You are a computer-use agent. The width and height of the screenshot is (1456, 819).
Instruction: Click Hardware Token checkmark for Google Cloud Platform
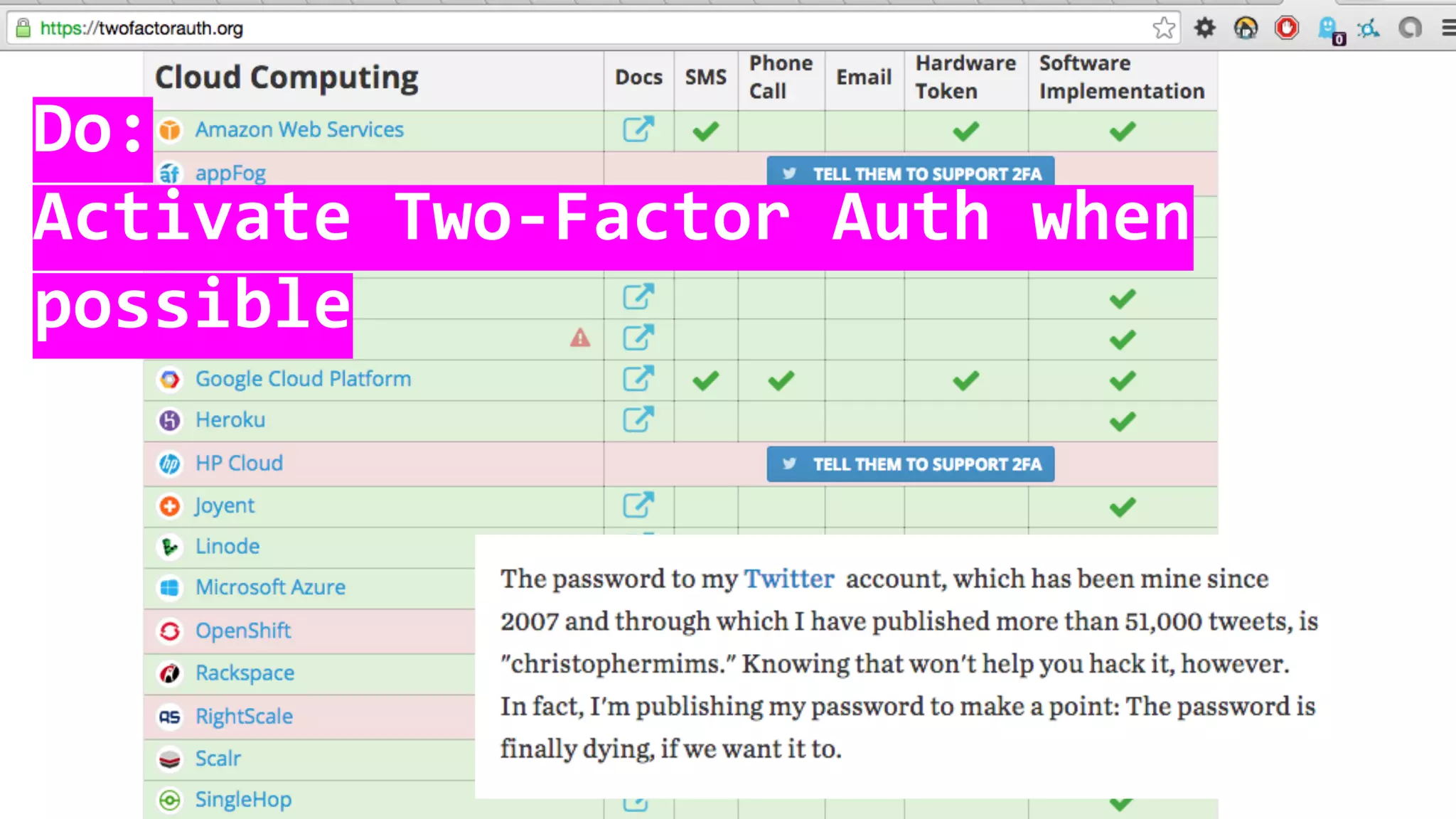click(x=966, y=380)
